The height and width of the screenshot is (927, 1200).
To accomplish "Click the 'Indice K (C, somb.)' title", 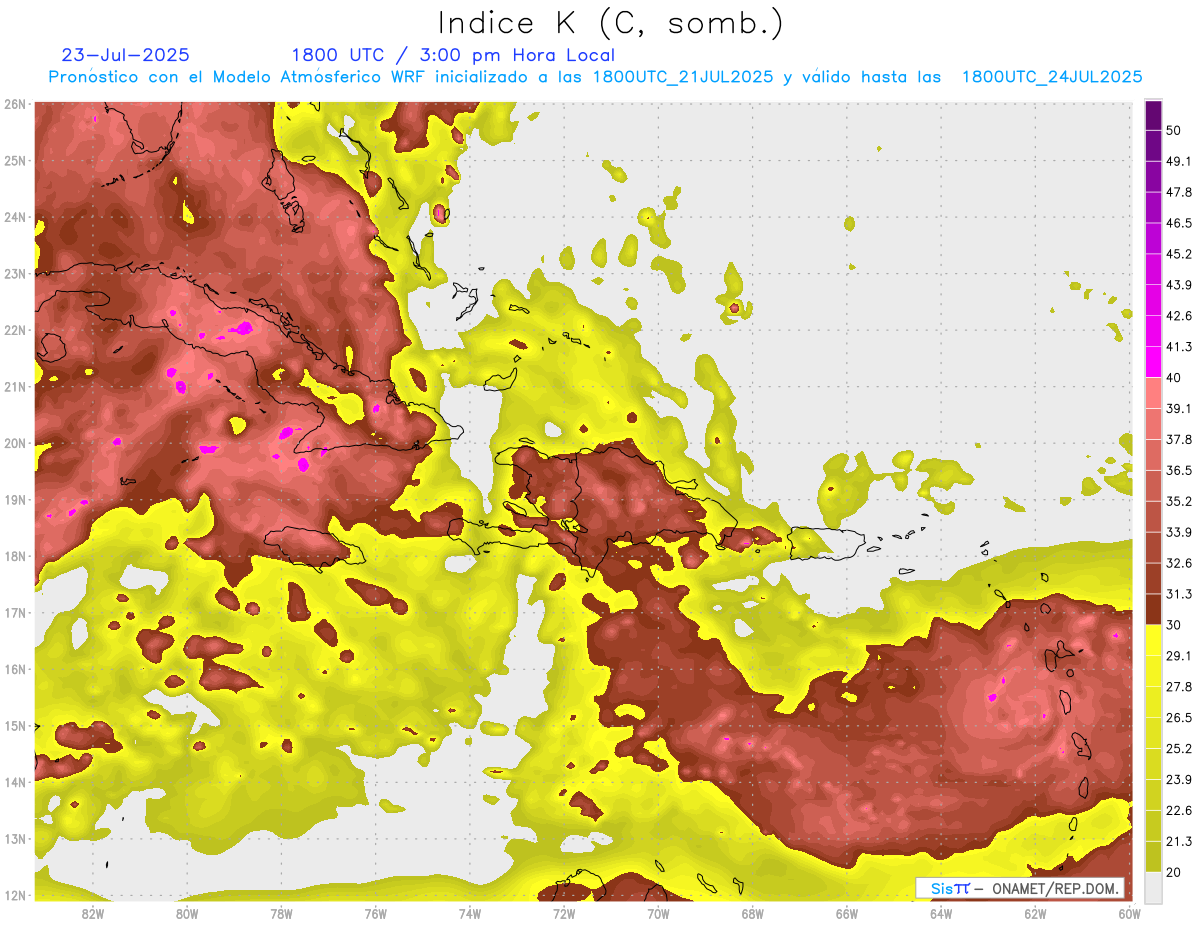I will [x=611, y=24].
